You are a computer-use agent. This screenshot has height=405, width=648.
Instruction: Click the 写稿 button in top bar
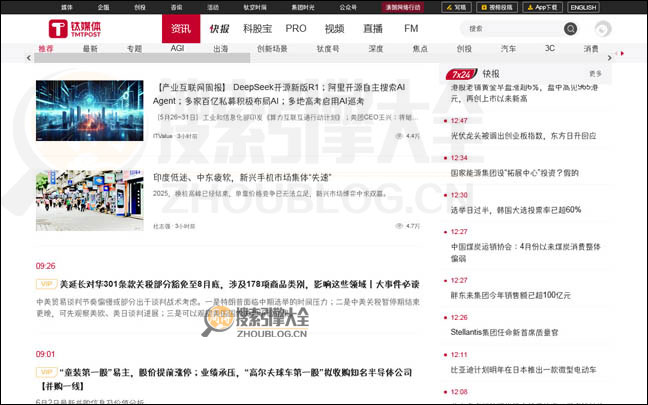(x=457, y=7)
